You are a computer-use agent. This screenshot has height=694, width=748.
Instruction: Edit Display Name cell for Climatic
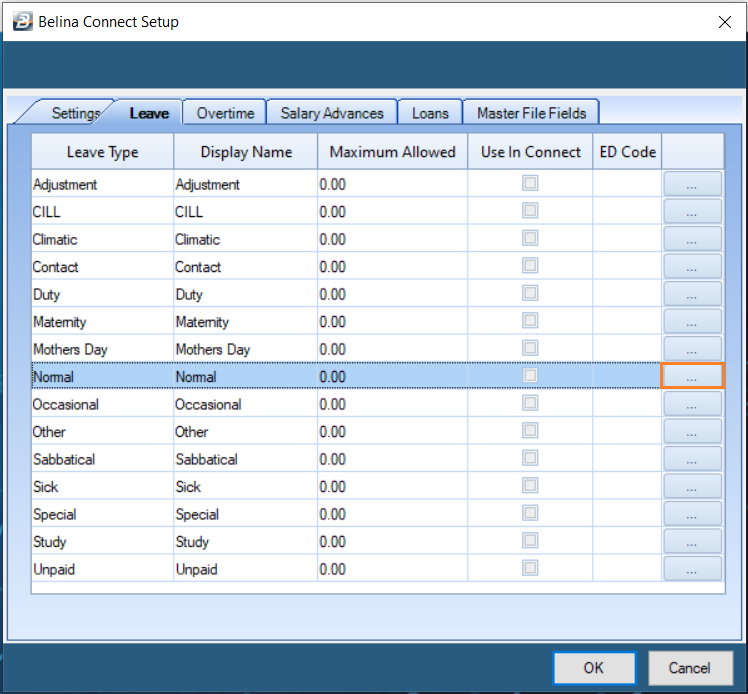(x=246, y=239)
